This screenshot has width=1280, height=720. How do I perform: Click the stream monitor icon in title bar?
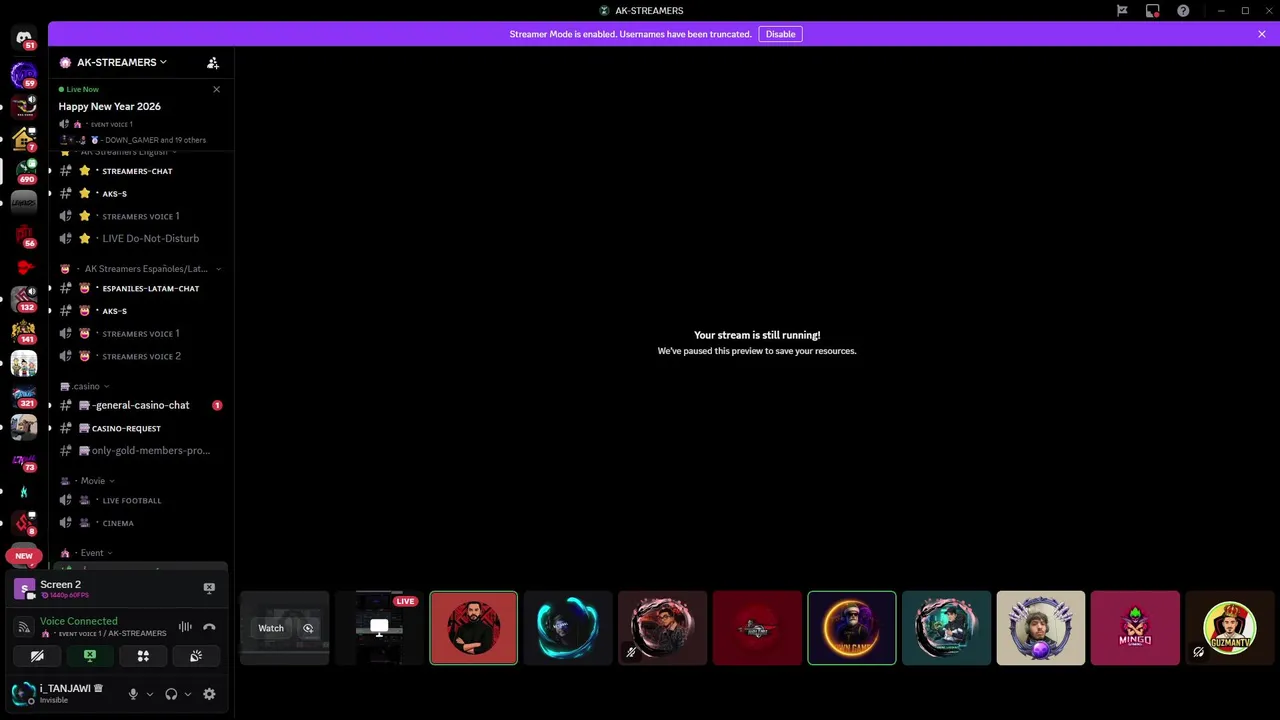coord(1152,11)
